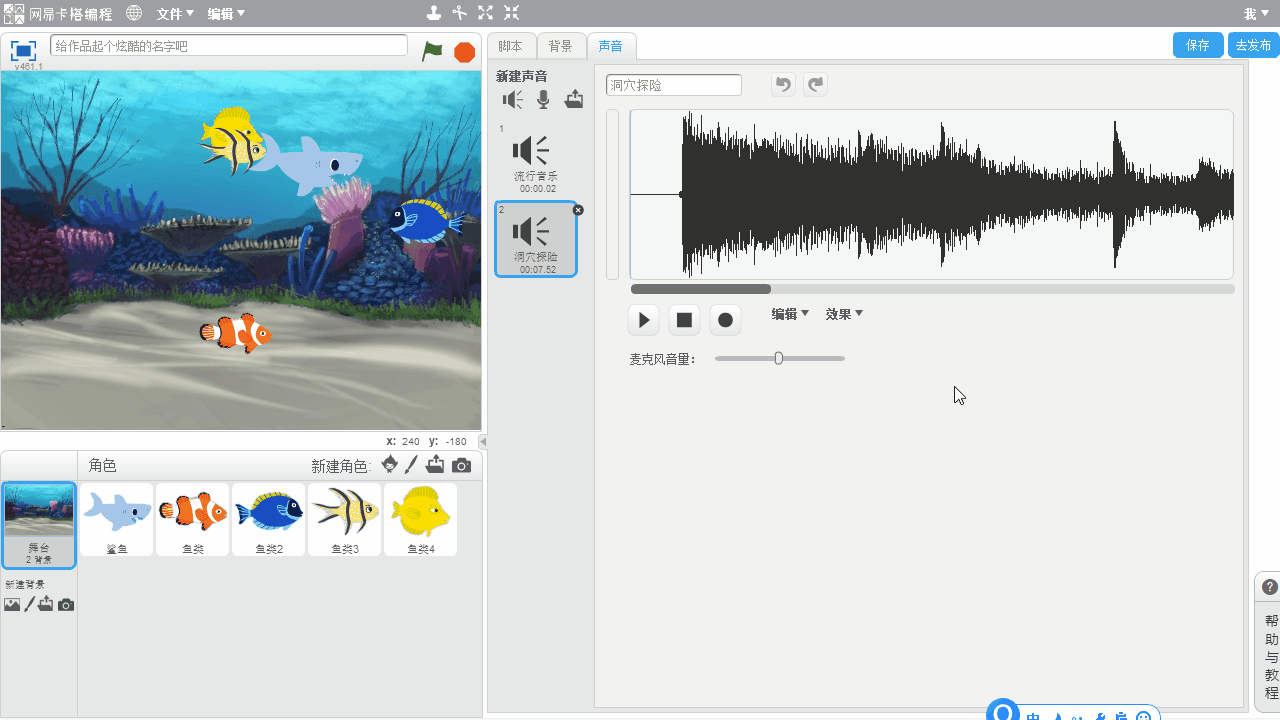Screen dimensions: 1280x720
Task: Click the sound name field 洞穴探险
Action: coord(674,85)
